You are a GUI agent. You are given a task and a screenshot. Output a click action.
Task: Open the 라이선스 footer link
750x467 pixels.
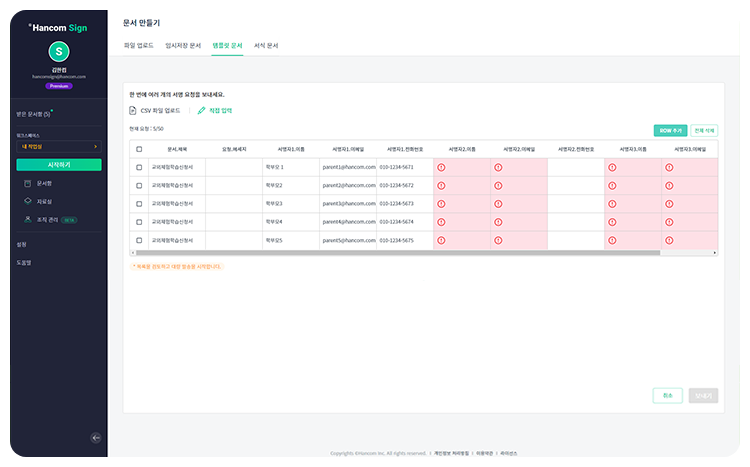click(508, 453)
